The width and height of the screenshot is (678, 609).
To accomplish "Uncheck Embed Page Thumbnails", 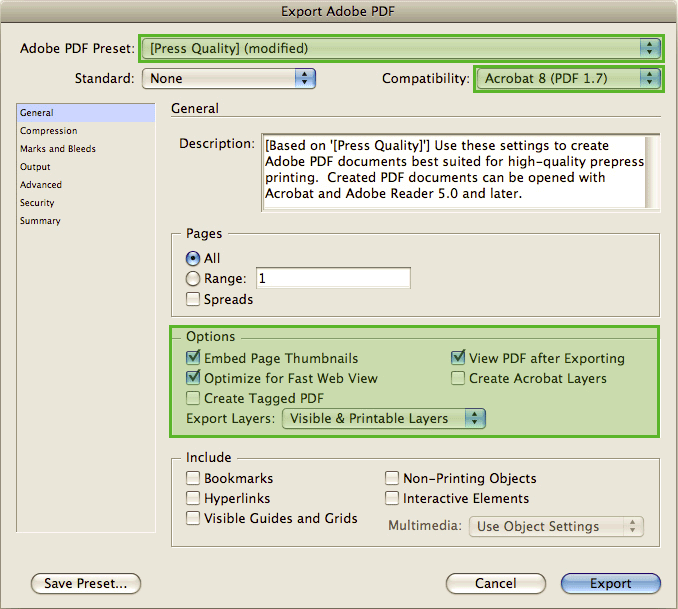I will [193, 358].
